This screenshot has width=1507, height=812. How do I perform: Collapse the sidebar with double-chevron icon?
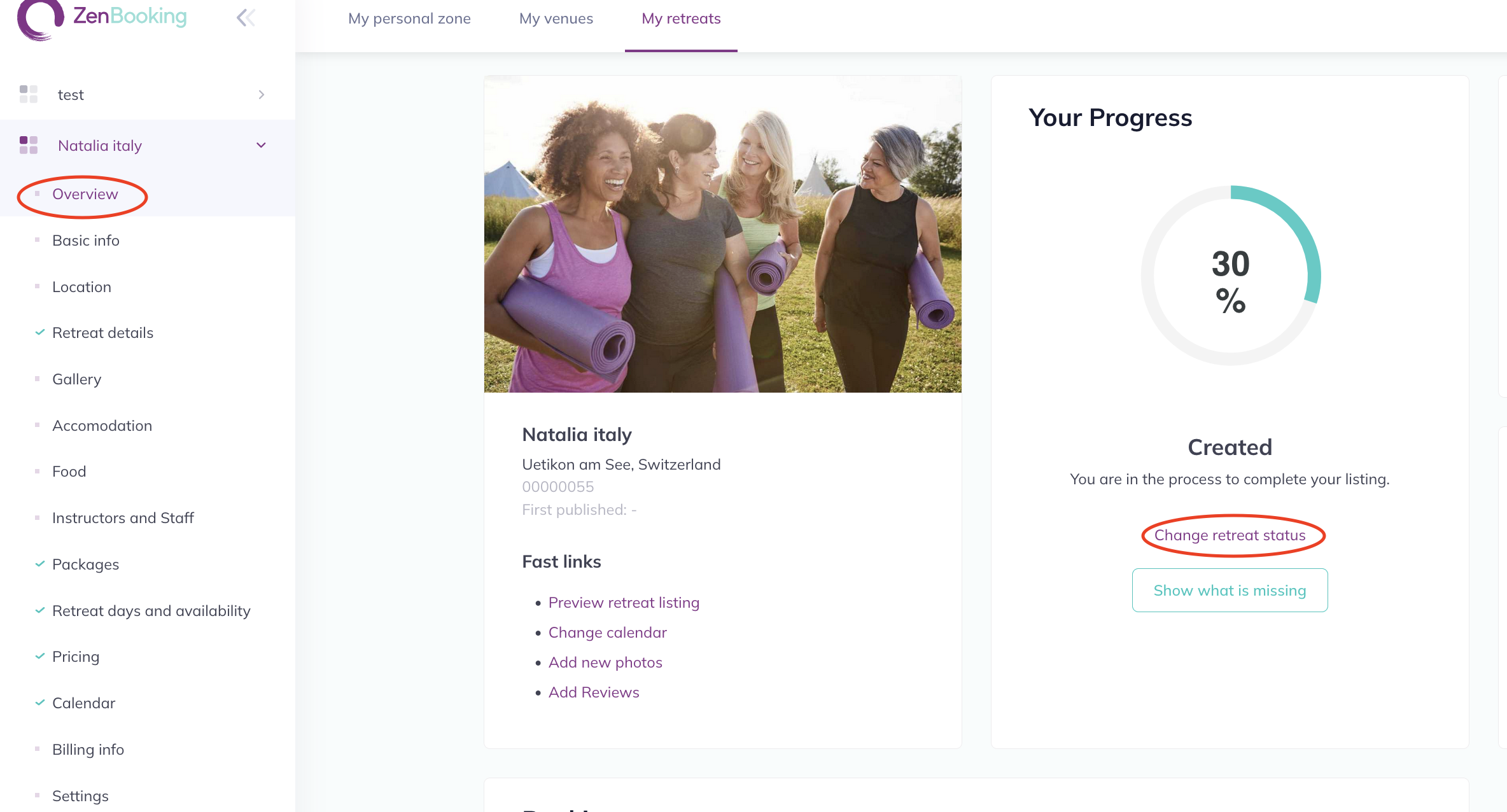click(x=246, y=17)
